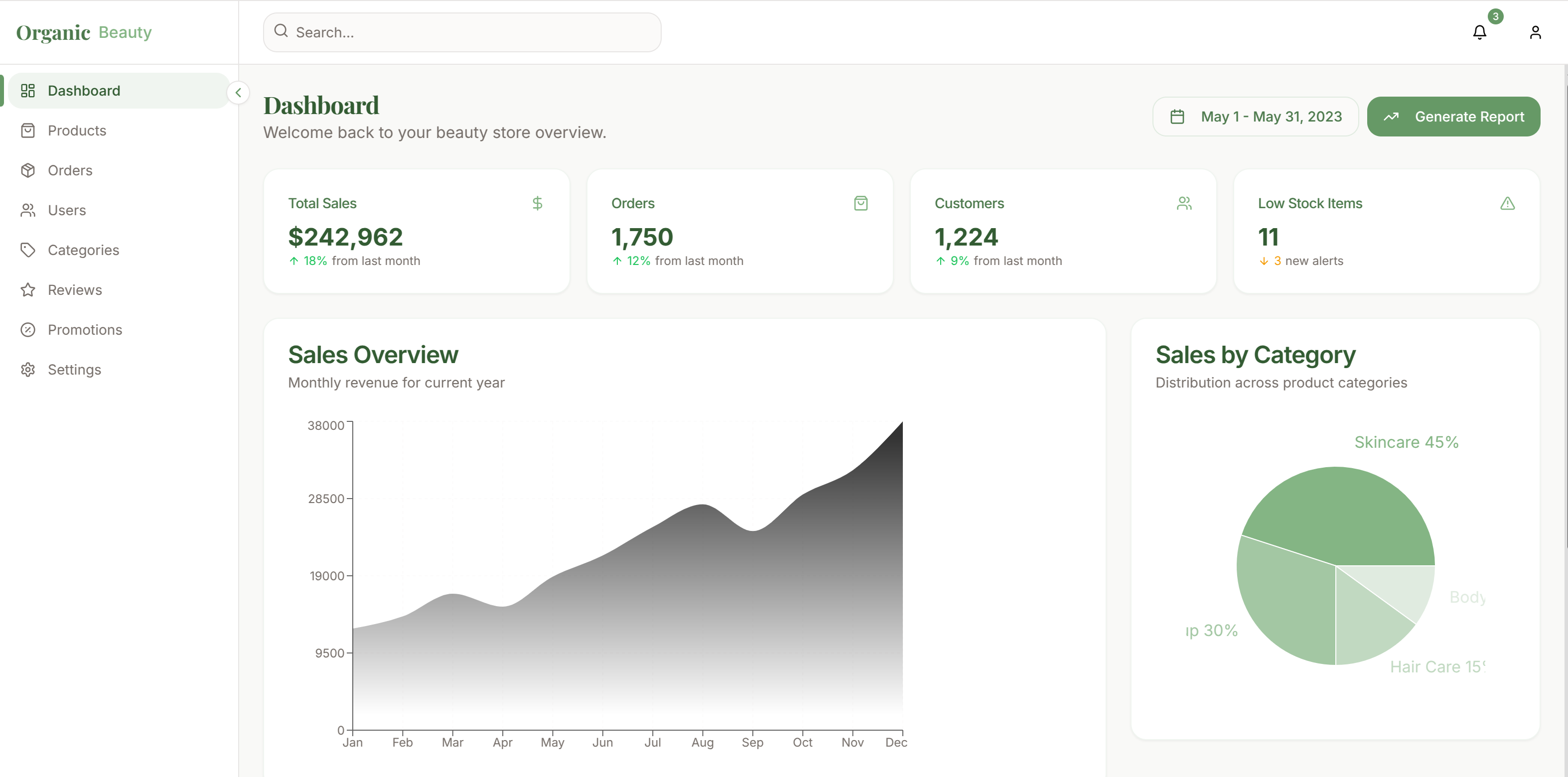Image resolution: width=1568 pixels, height=777 pixels.
Task: Click the Aug label on chart axis
Action: coord(703,742)
